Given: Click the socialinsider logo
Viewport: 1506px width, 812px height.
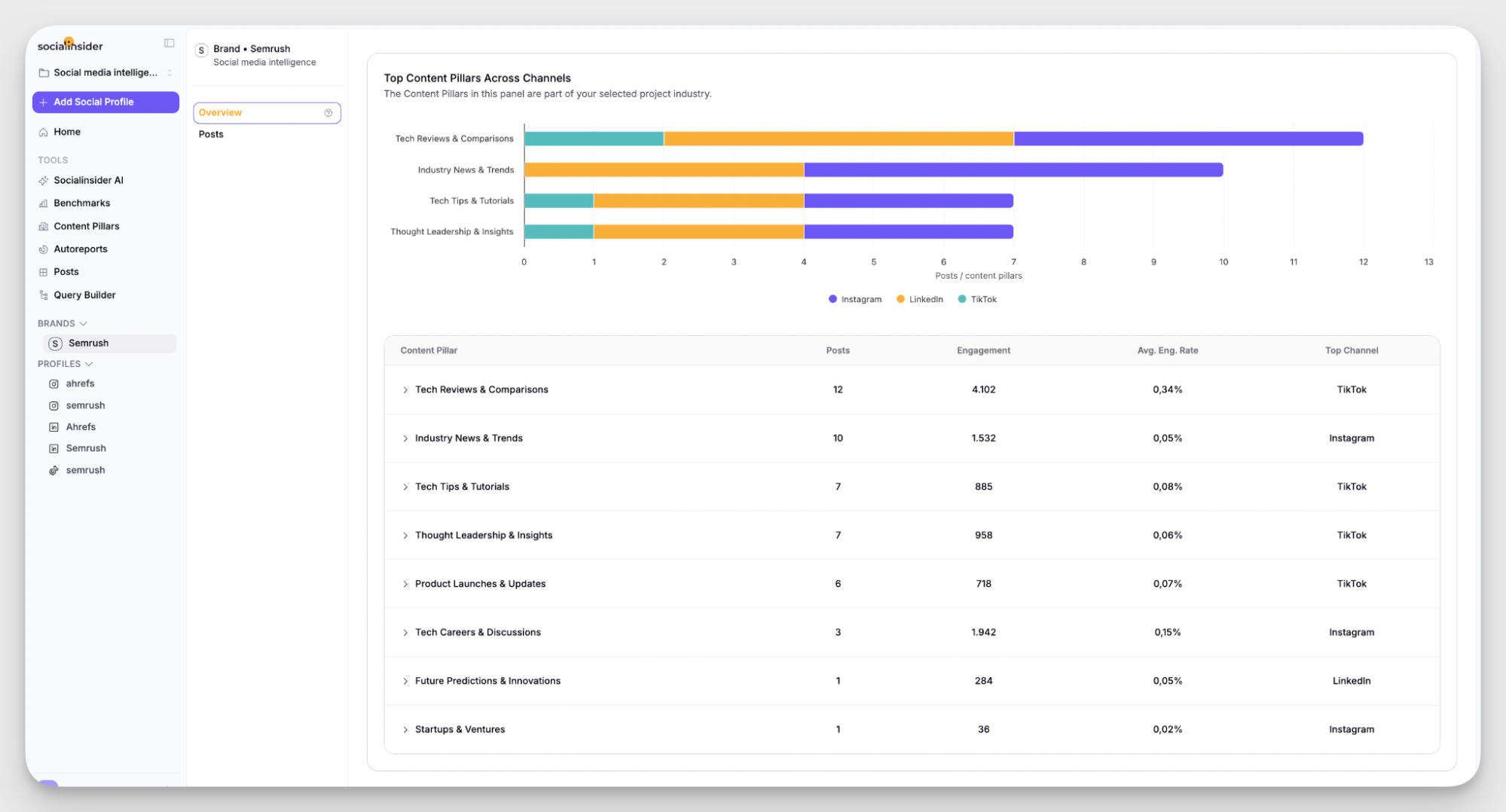Looking at the screenshot, I should [x=70, y=45].
